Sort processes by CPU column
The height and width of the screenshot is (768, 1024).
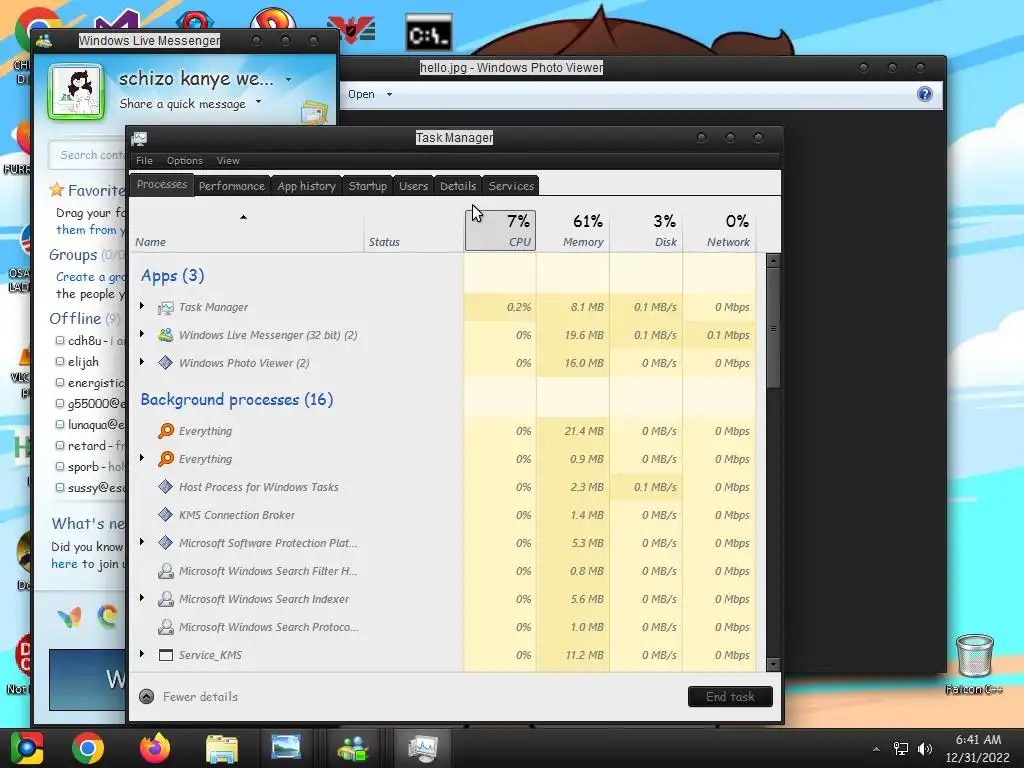tap(500, 230)
